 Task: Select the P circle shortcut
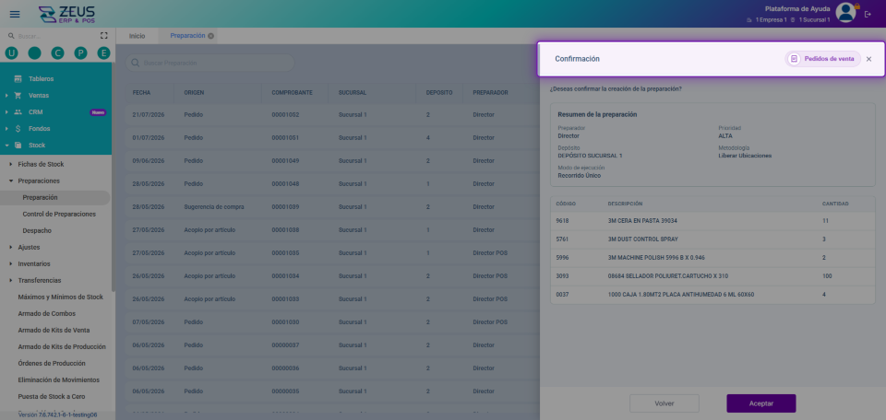[x=81, y=53]
